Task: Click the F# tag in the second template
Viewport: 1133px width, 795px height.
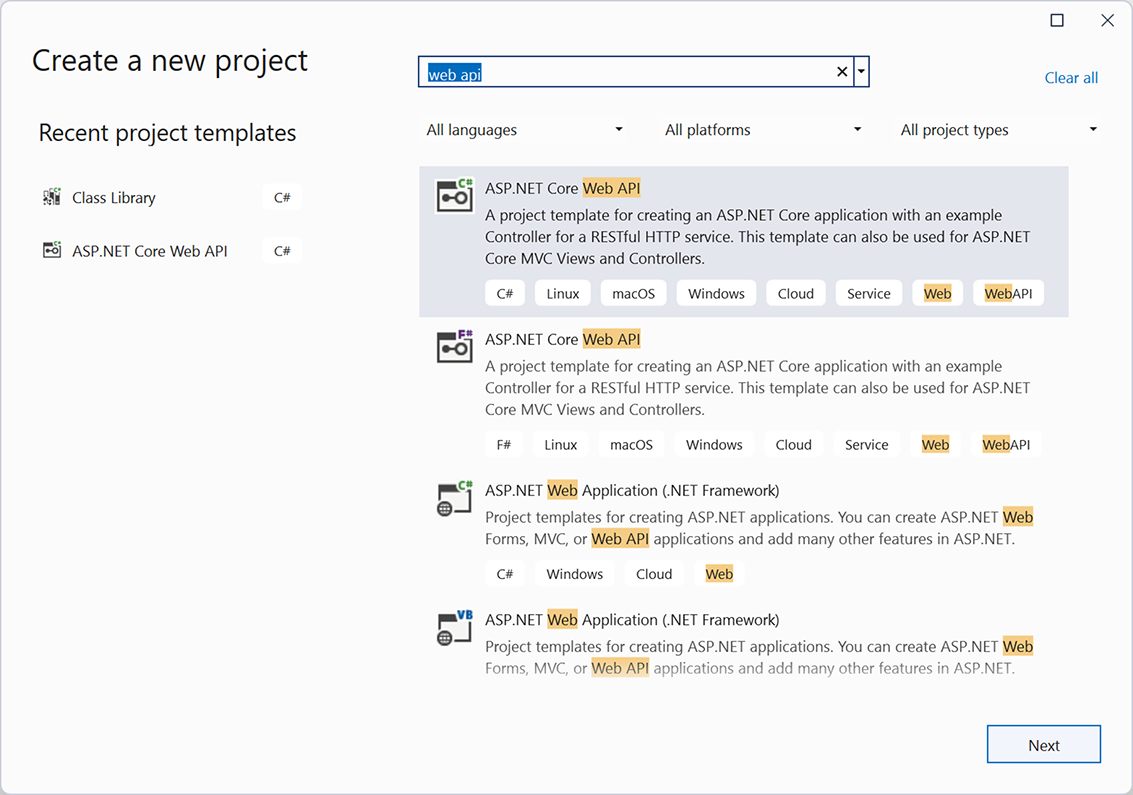Action: [504, 444]
